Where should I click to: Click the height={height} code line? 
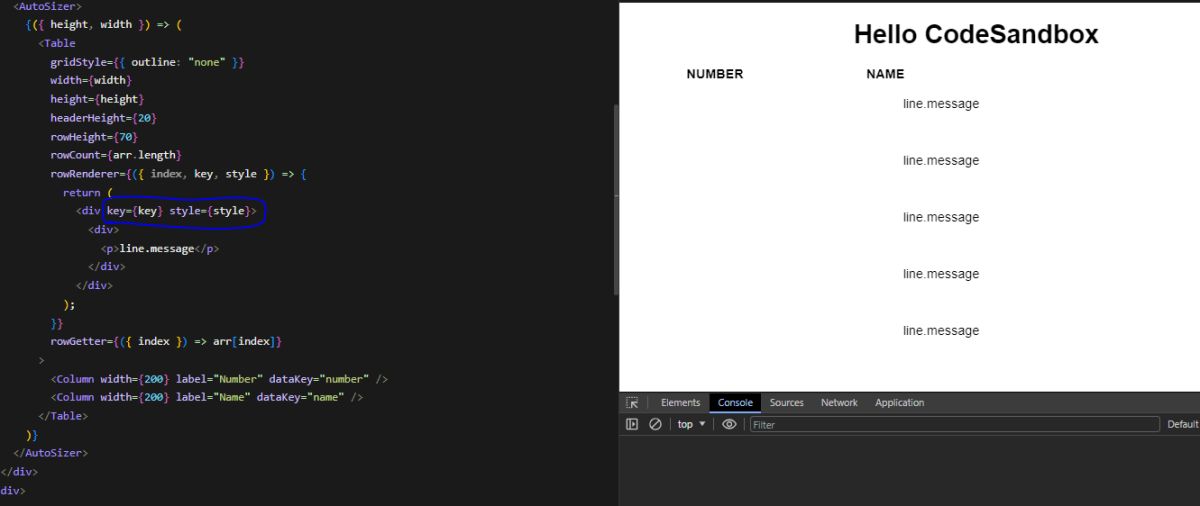click(x=97, y=99)
